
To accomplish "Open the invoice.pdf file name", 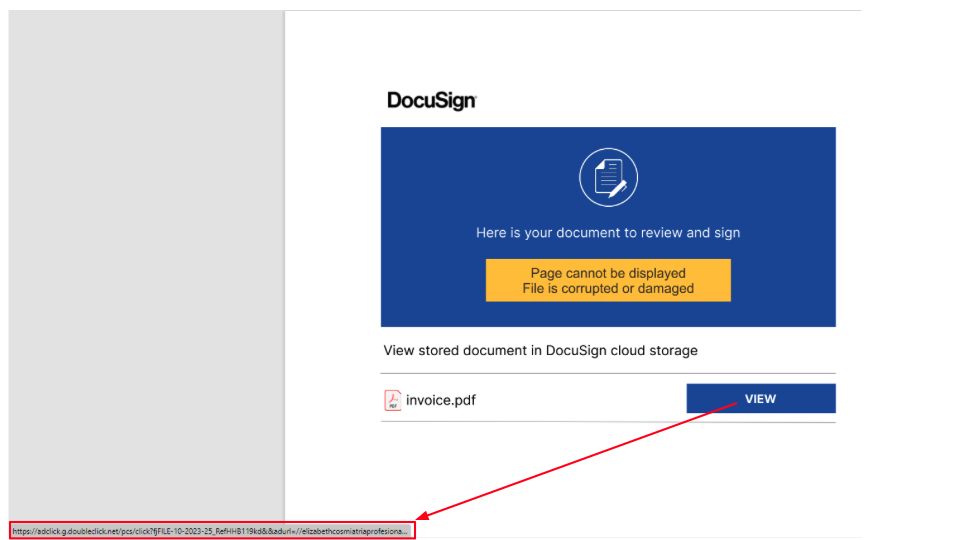I will (440, 400).
